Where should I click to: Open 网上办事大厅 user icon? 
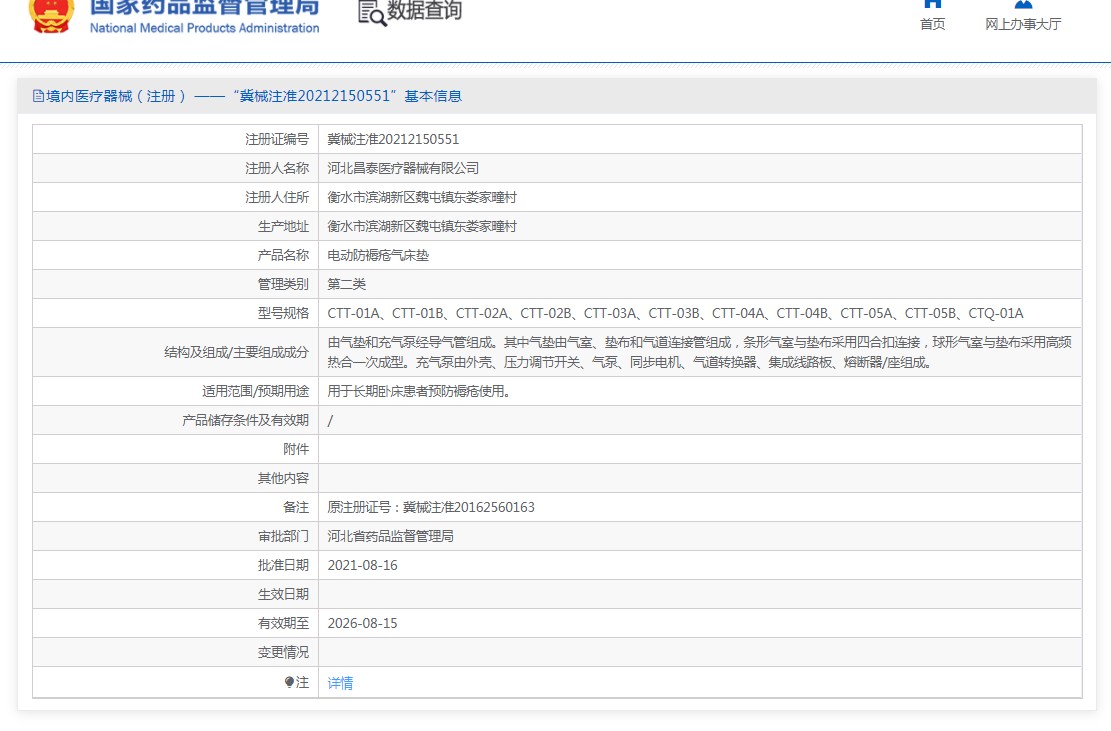tap(1023, 4)
